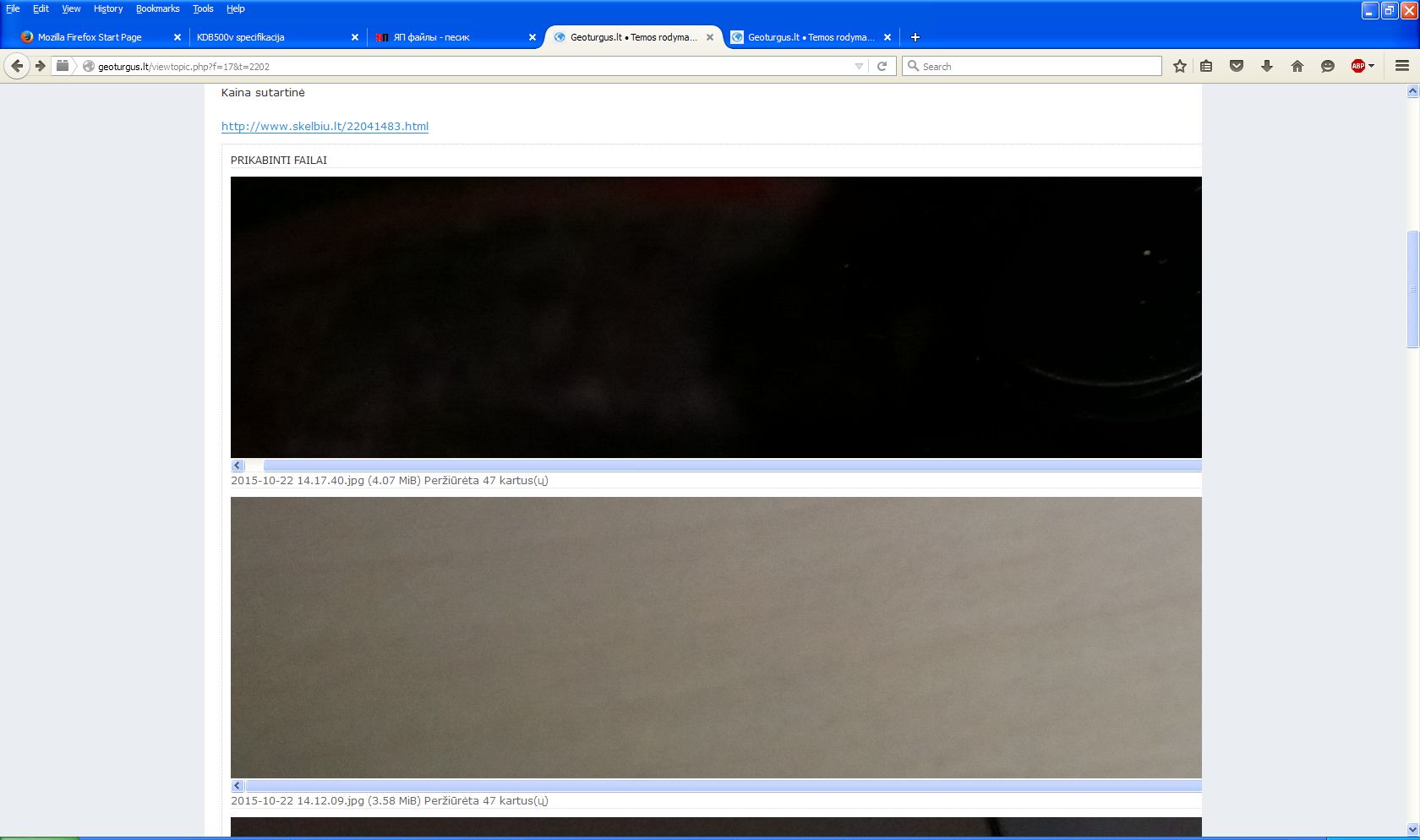1420x840 pixels.
Task: Bookmark this page with the star icon
Action: click(1180, 66)
